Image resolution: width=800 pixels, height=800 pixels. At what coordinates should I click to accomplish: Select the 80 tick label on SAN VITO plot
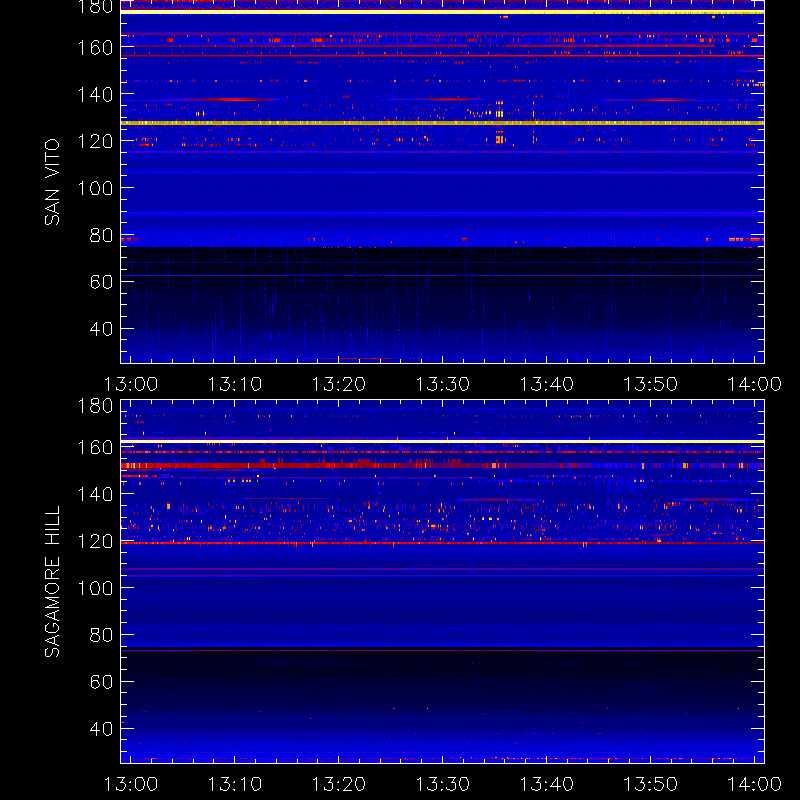101,235
